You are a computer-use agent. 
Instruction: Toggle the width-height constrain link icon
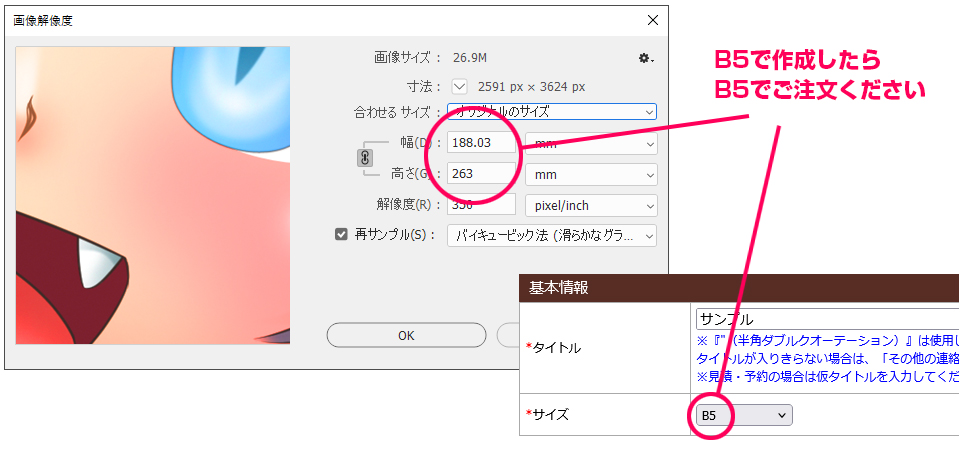click(x=364, y=158)
